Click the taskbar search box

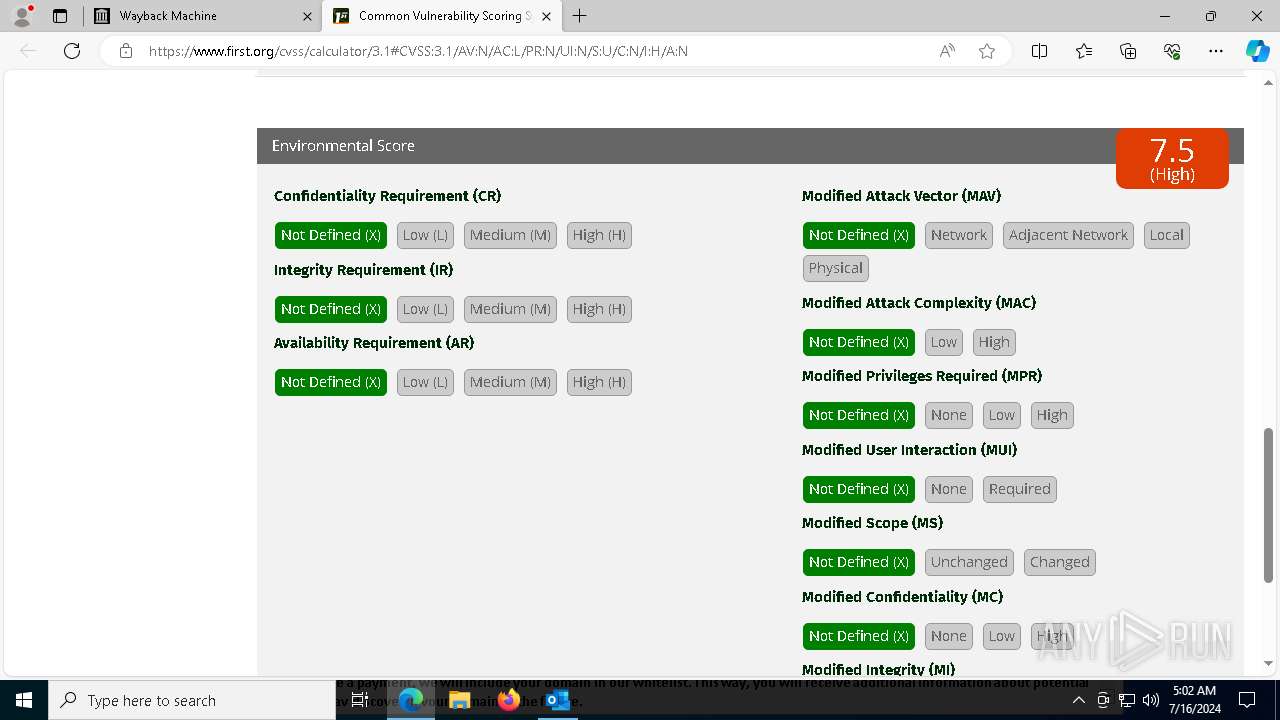192,700
